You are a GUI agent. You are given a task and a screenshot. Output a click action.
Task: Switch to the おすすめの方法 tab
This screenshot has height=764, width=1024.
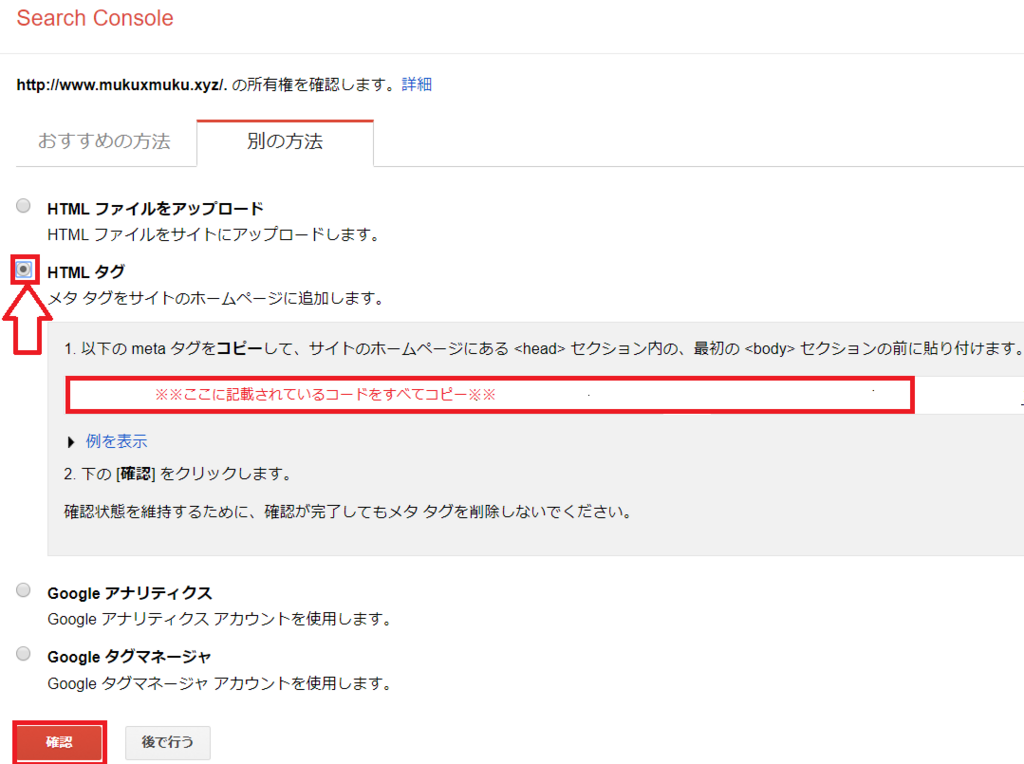tap(104, 142)
